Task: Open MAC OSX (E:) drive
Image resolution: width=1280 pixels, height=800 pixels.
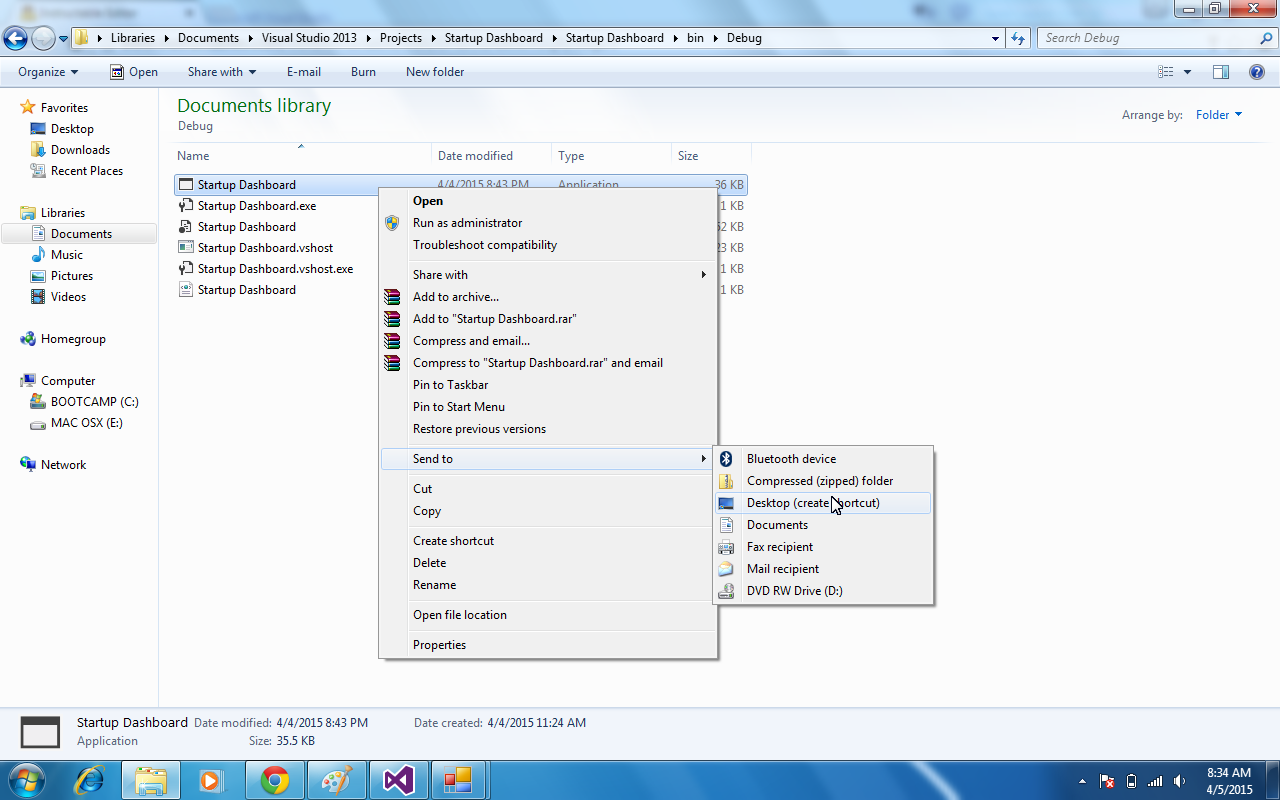Action: (87, 423)
